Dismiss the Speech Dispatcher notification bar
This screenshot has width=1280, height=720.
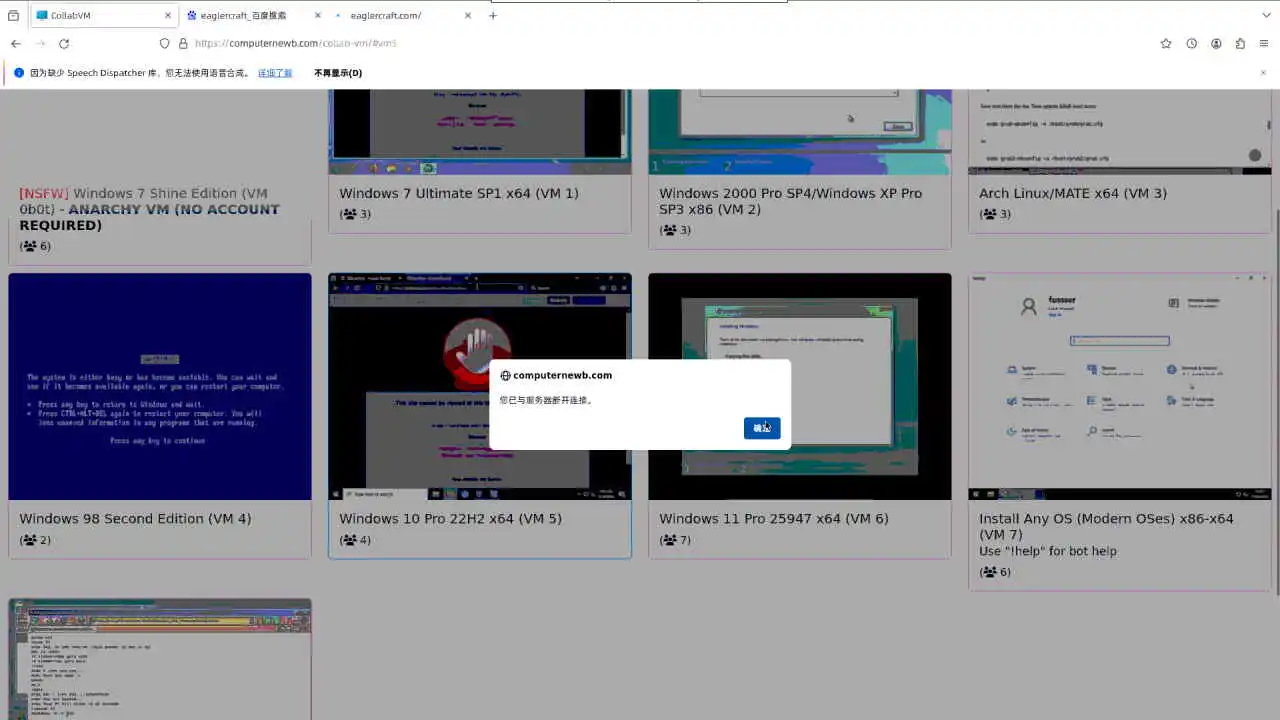pyautogui.click(x=1263, y=73)
